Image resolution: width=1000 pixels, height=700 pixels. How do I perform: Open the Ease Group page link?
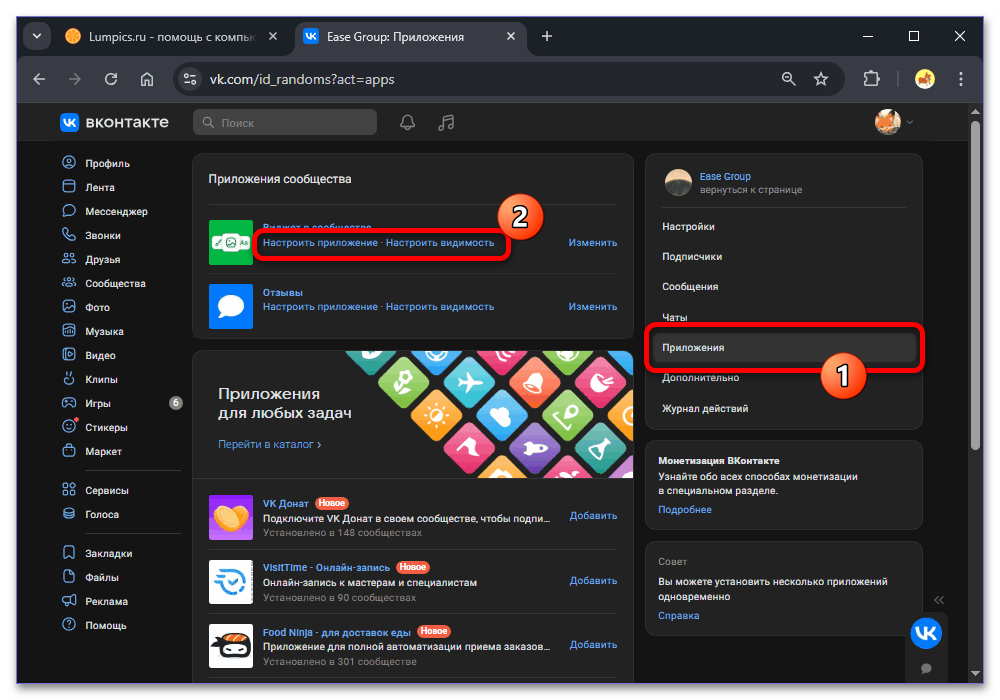725,176
